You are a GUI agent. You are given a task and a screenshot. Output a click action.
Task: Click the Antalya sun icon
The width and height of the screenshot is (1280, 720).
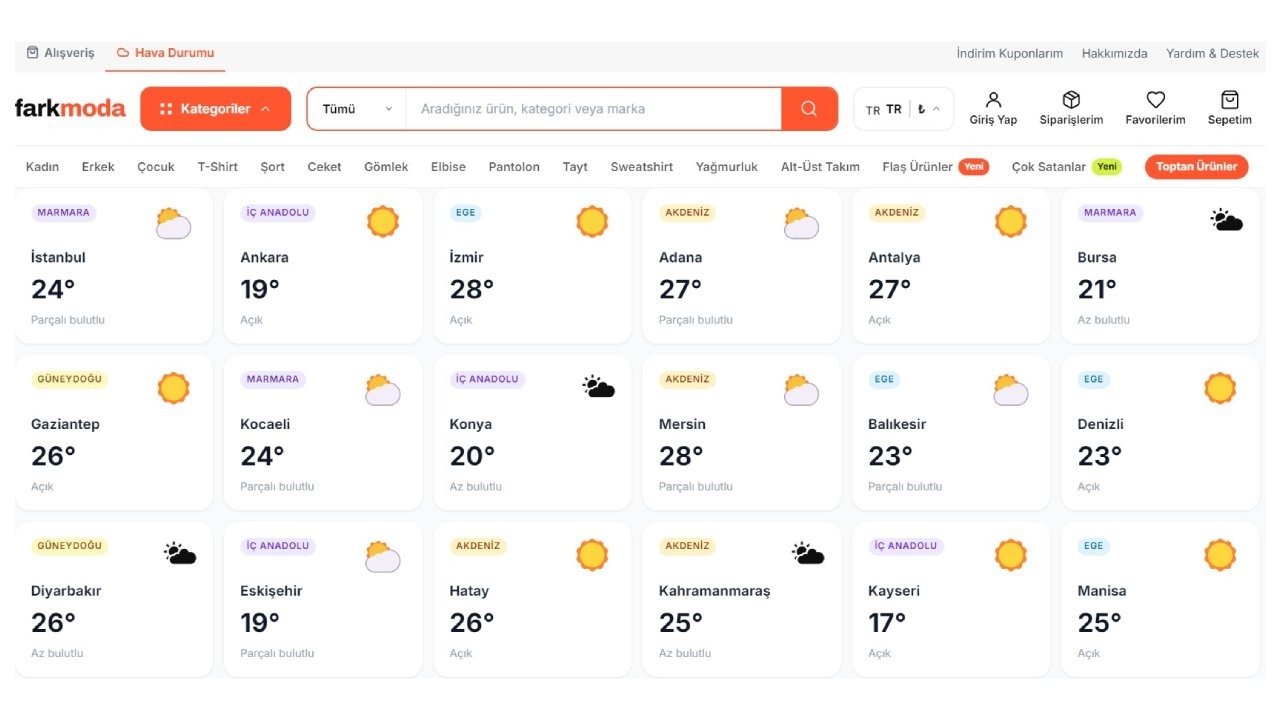1011,221
